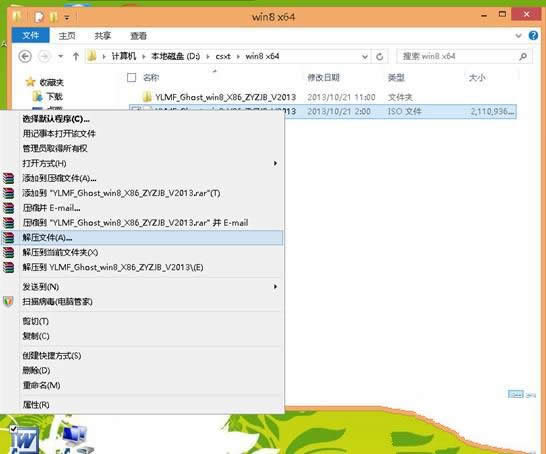This screenshot has height=454, width=546.
Task: Click WinRAR icon beside 解压到当前文件夹(X)
Action: coord(8,252)
